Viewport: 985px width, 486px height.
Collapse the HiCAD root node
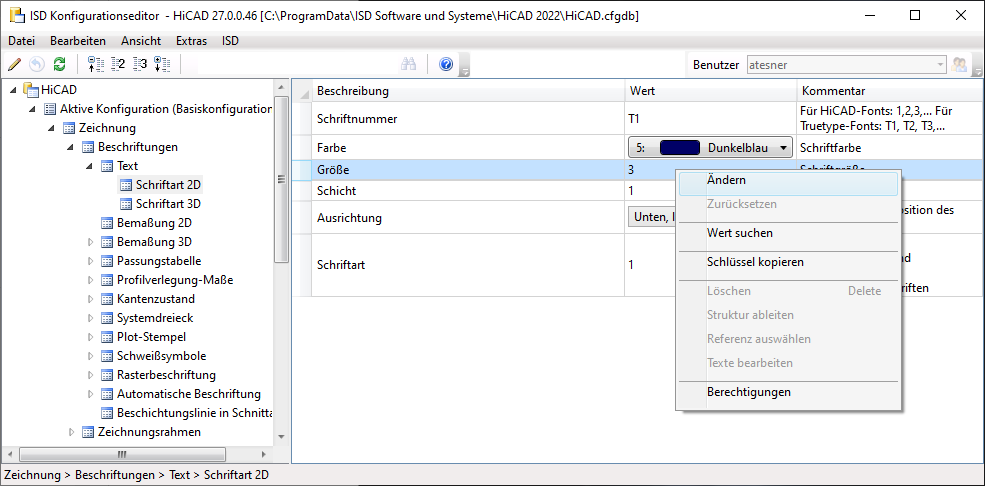coord(14,90)
